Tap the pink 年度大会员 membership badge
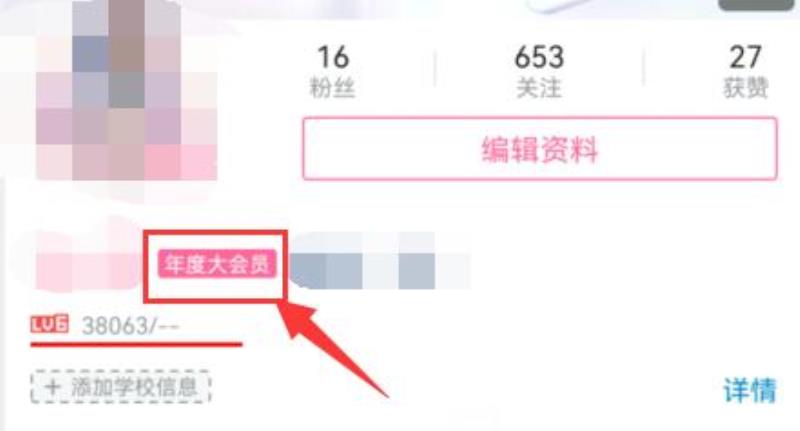This screenshot has width=800, height=431. point(217,265)
